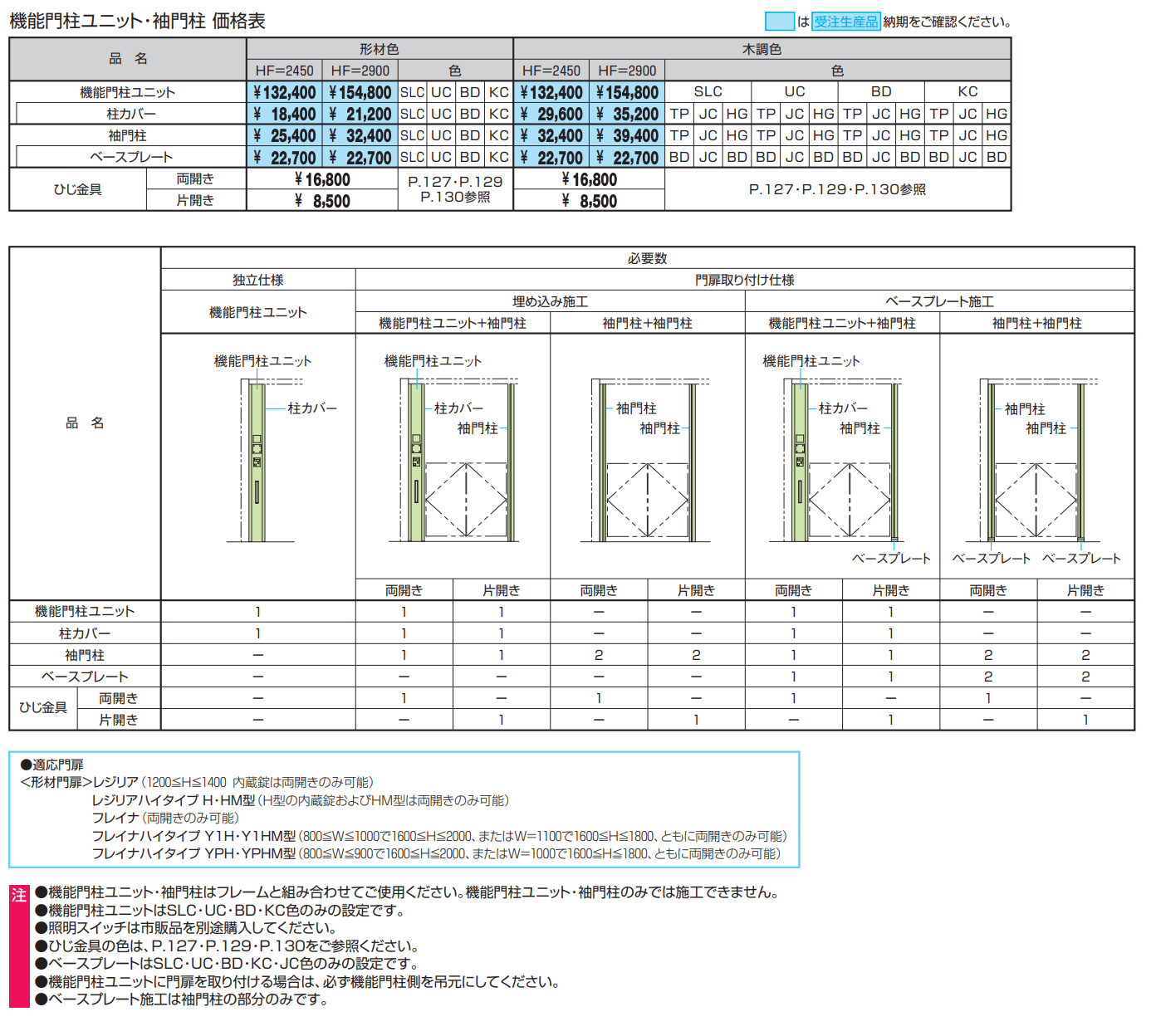Click the light blue legend swatch
The height and width of the screenshot is (1036, 1156).
(781, 22)
